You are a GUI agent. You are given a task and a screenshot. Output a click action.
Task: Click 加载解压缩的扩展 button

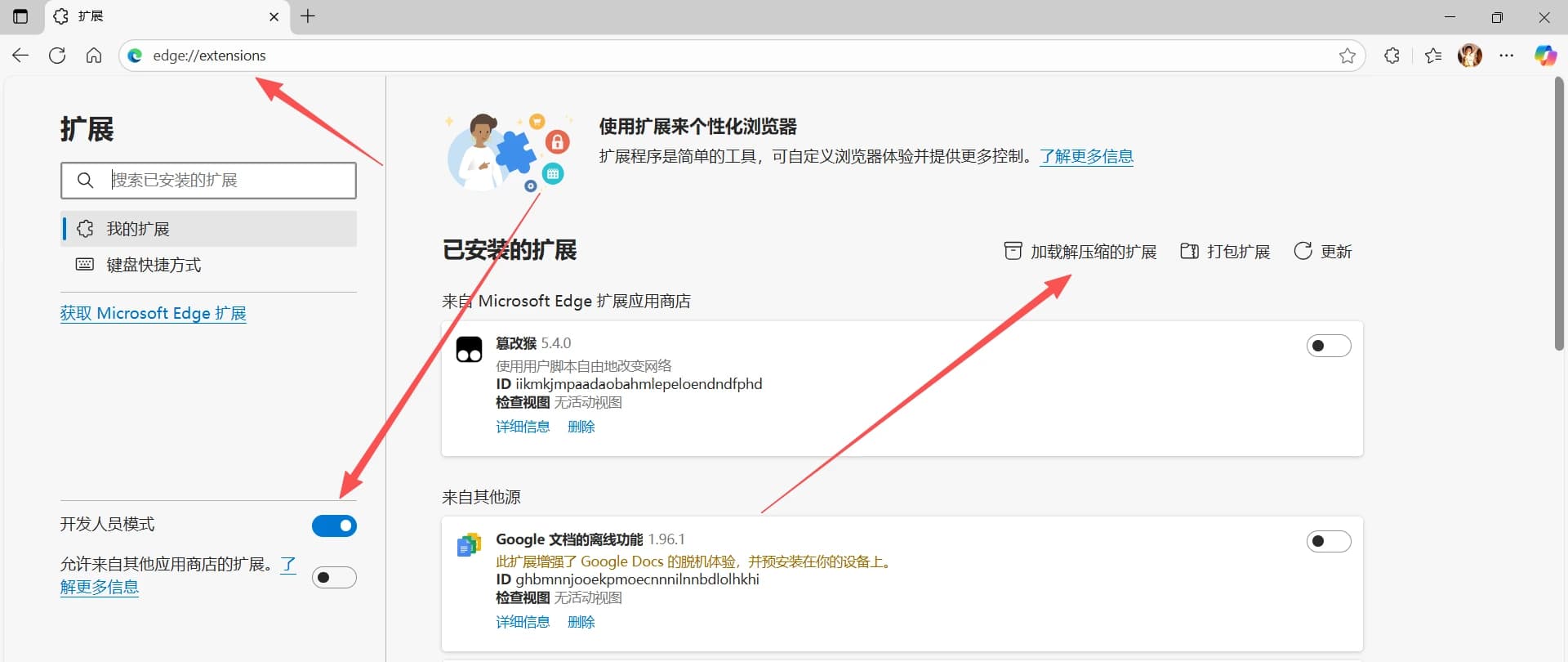pos(1080,252)
